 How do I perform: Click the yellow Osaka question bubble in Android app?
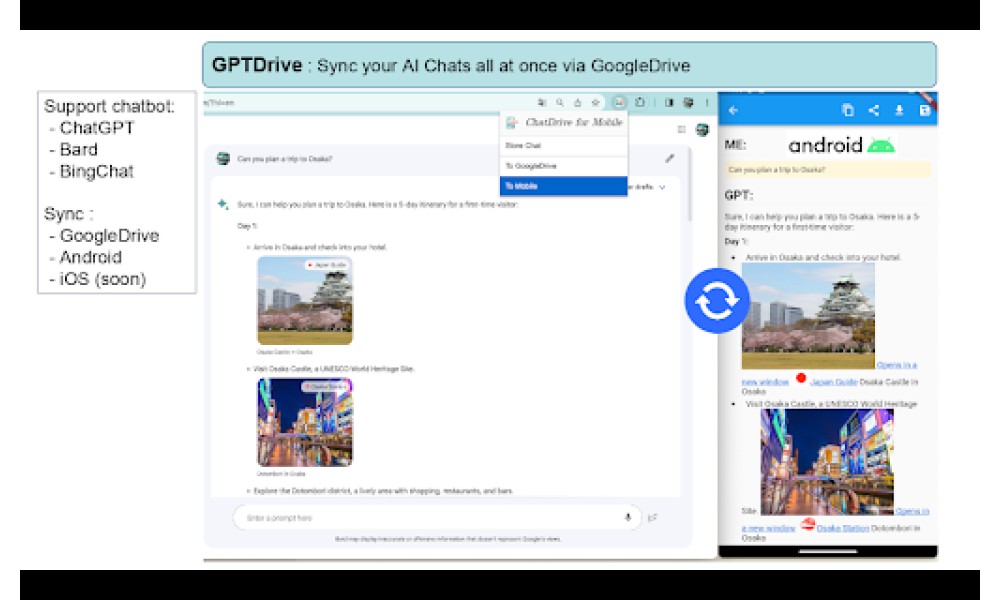[x=827, y=170]
